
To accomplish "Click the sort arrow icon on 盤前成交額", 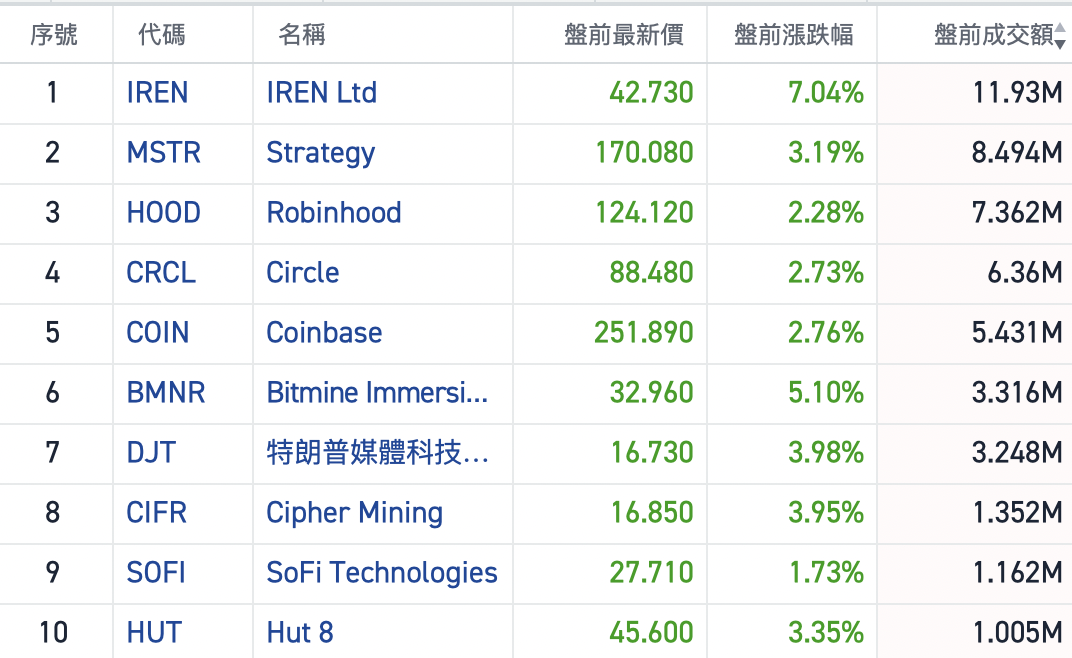I will click(1060, 38).
